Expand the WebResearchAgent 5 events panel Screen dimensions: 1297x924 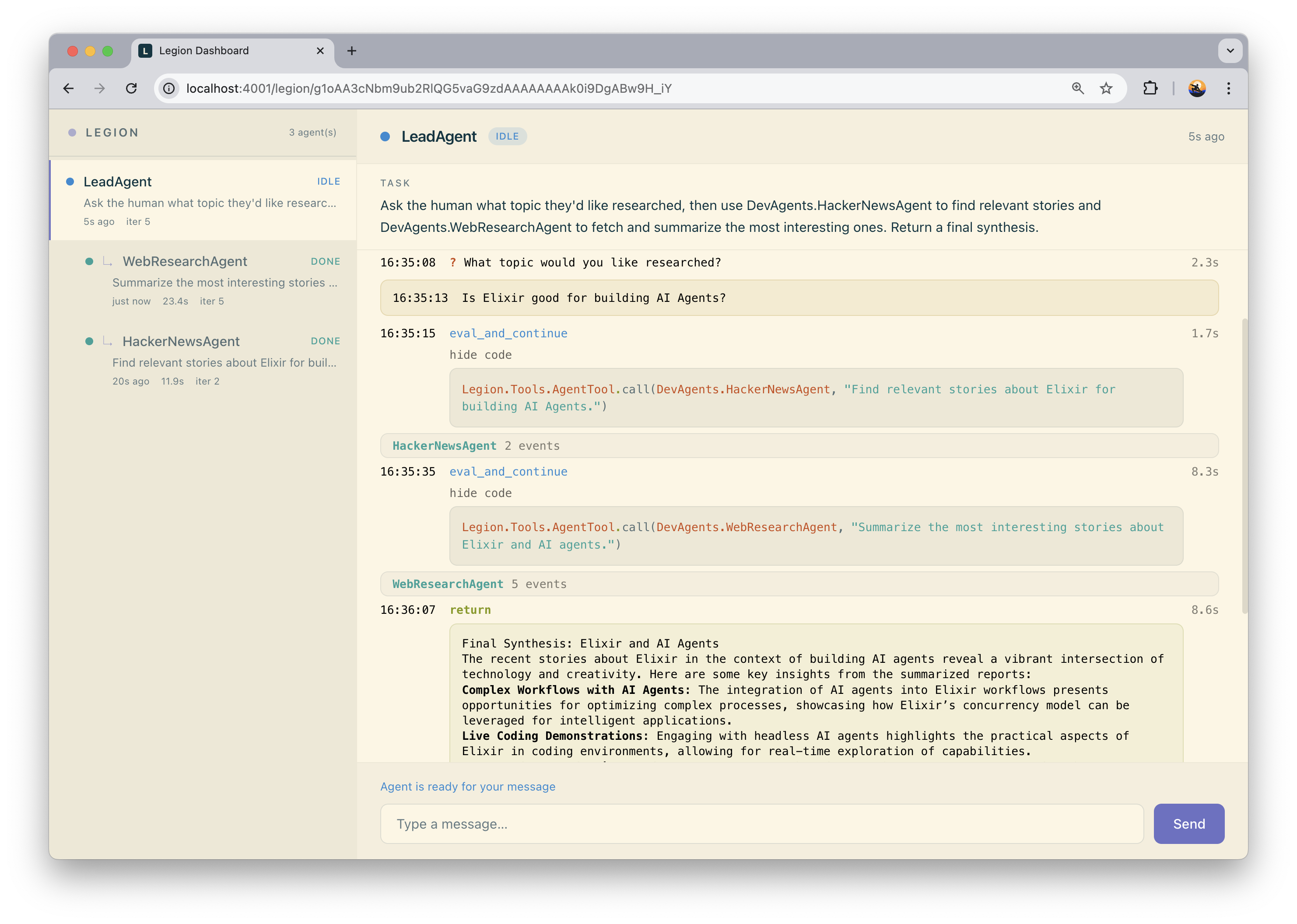click(479, 584)
